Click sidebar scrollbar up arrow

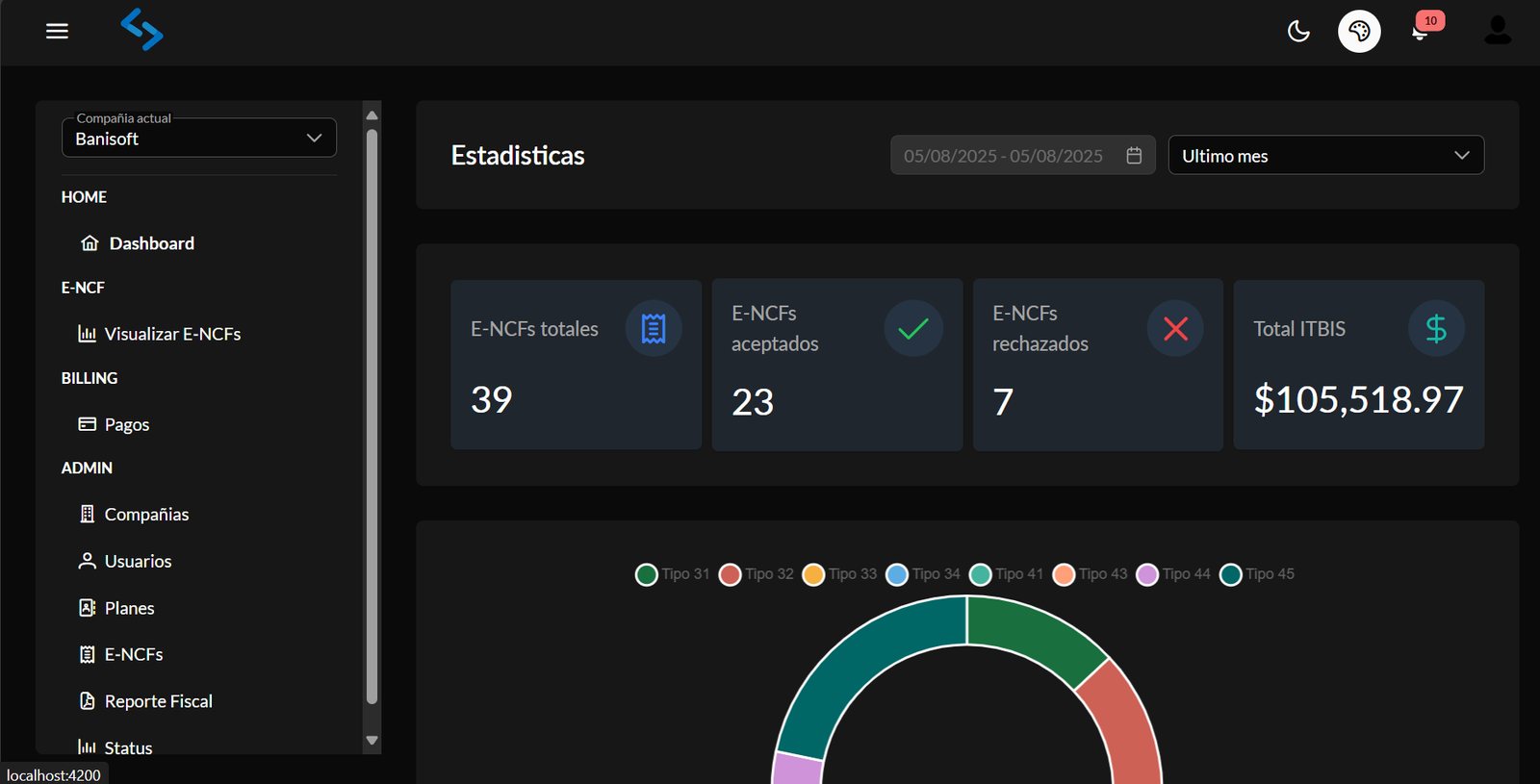(x=372, y=115)
